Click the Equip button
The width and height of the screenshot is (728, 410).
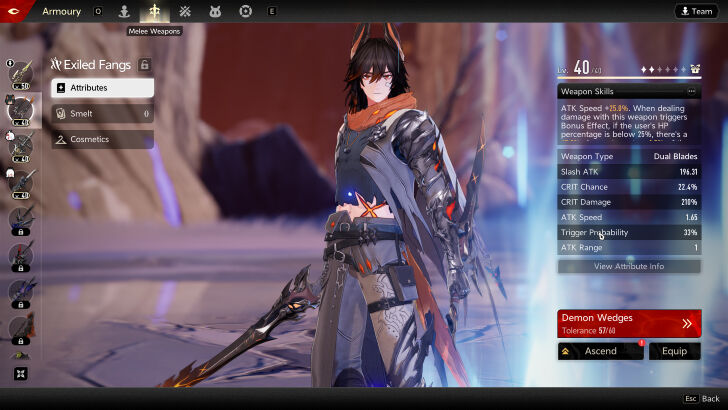(674, 351)
